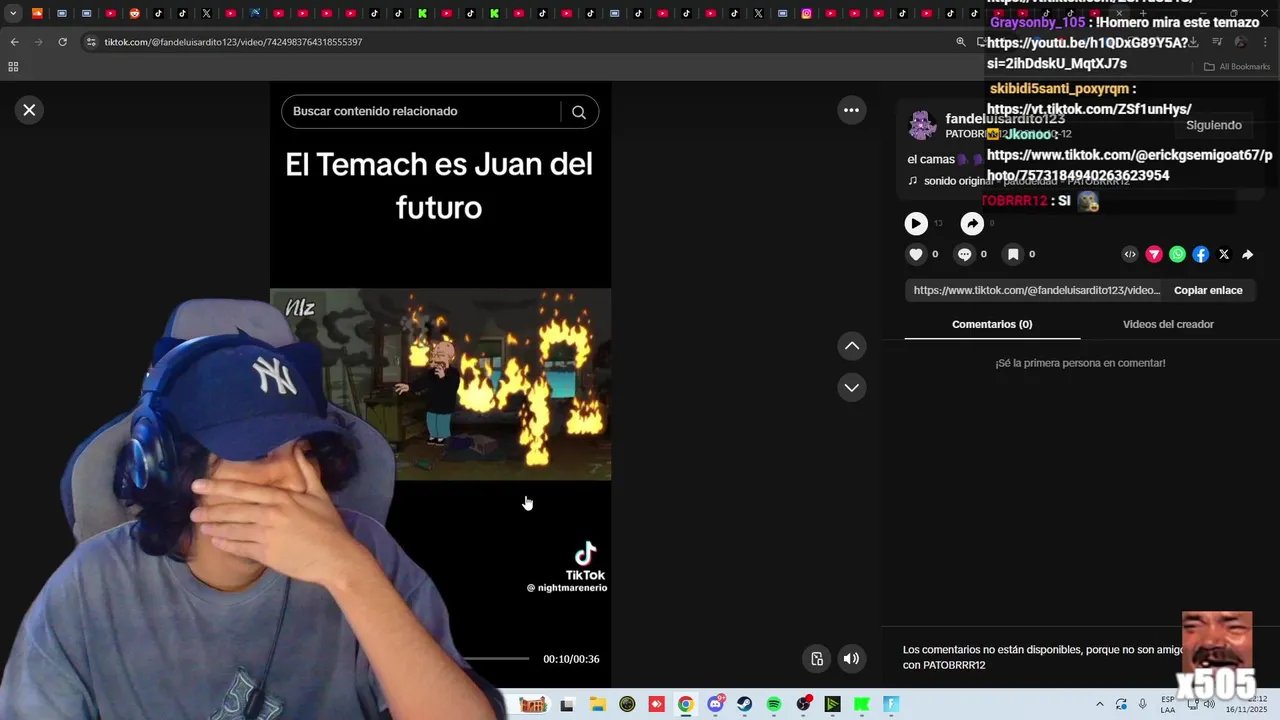Screen dimensions: 1280x720
Task: Open vt.tiktok.com link in chat overlay
Action: click(x=1089, y=109)
